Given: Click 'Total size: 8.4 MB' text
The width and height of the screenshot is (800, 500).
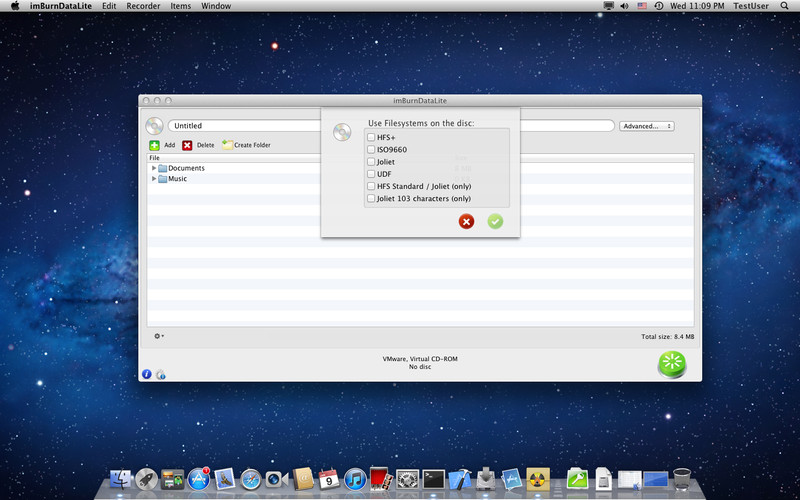Looking at the screenshot, I should tap(667, 337).
